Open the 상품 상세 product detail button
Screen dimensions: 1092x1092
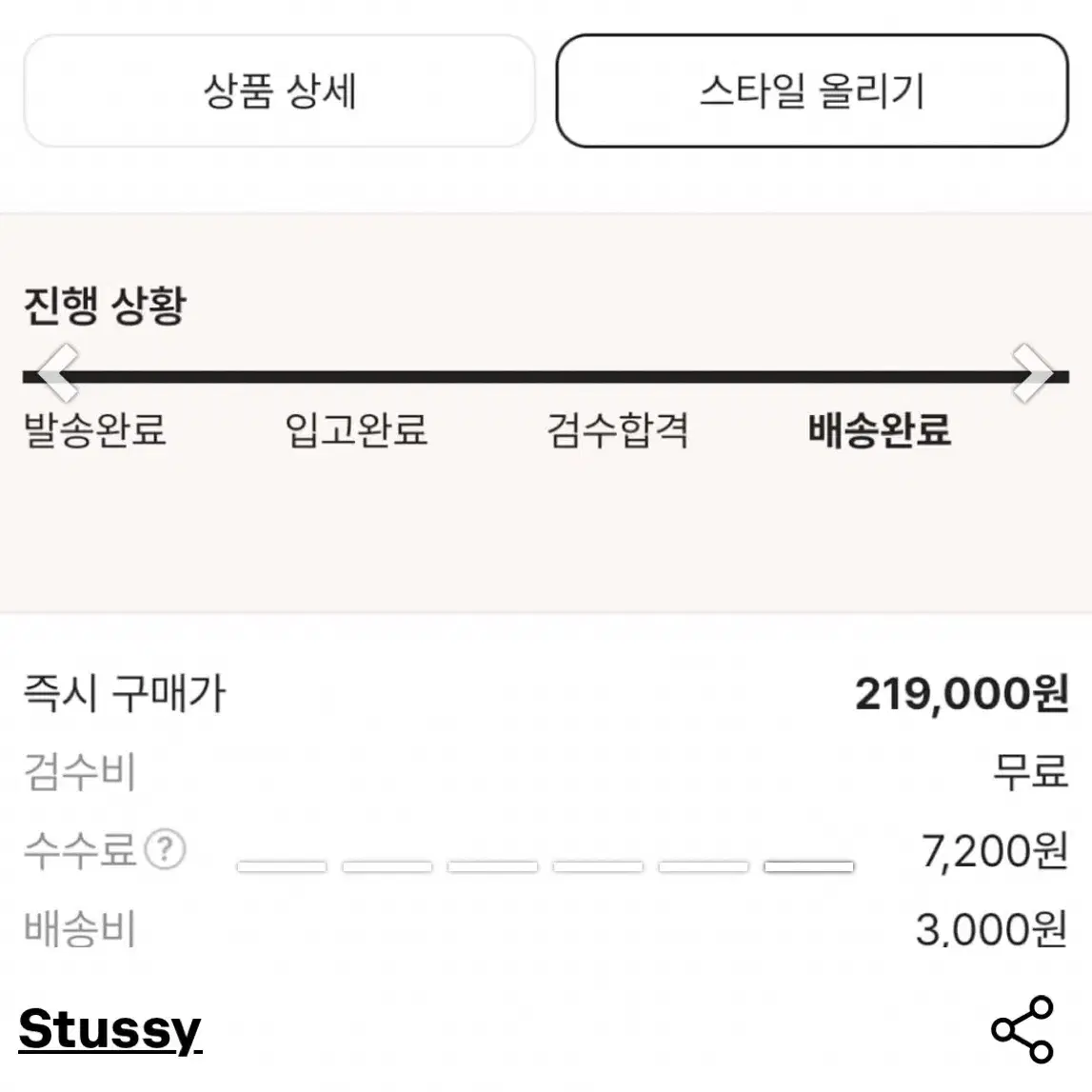[279, 91]
